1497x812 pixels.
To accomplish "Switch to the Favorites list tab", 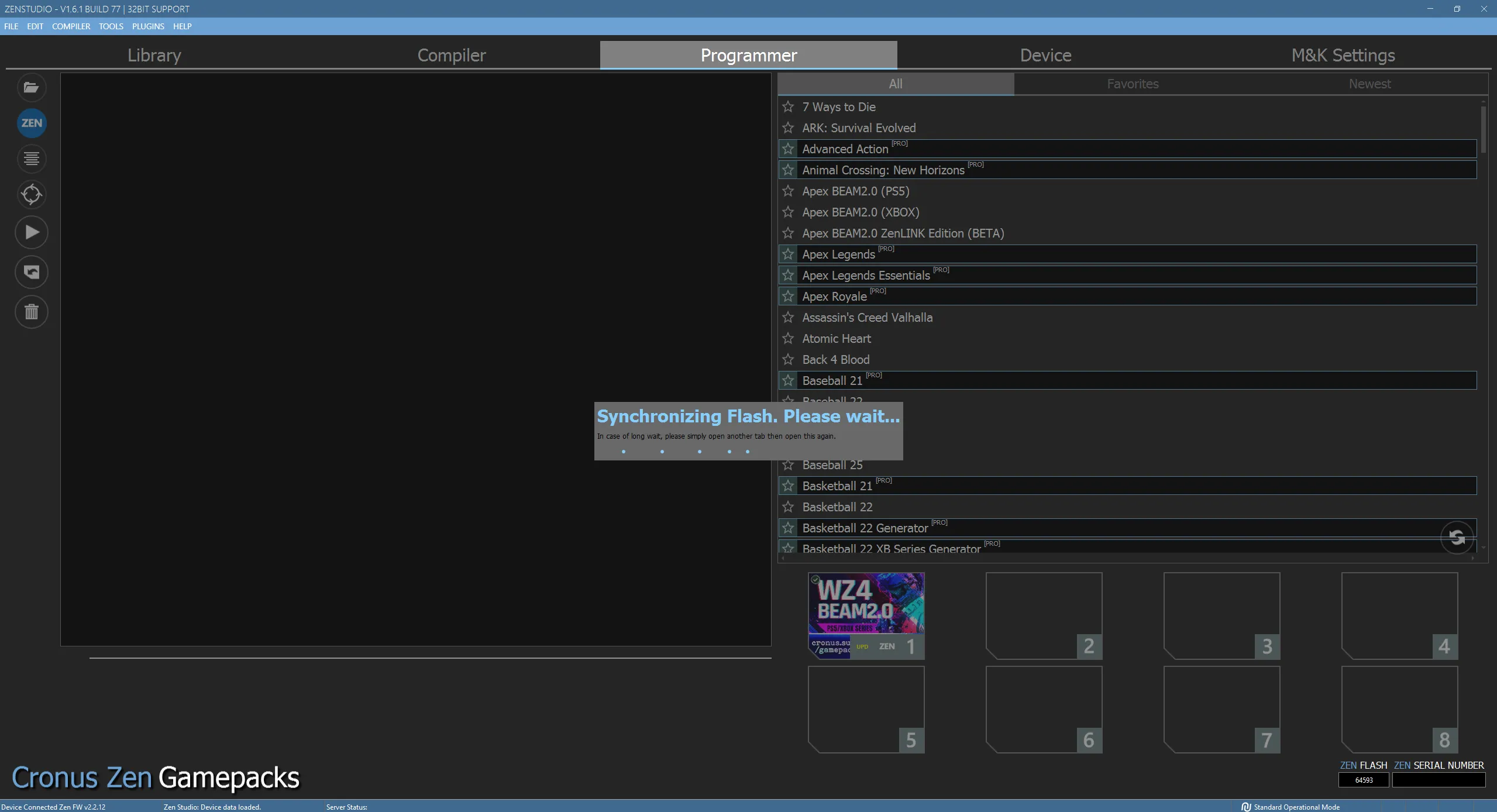I will point(1133,84).
